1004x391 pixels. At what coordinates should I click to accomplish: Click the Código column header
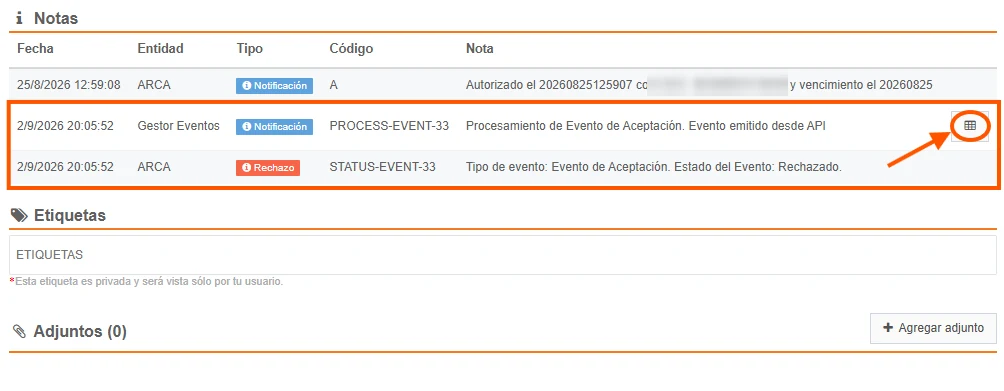point(351,49)
